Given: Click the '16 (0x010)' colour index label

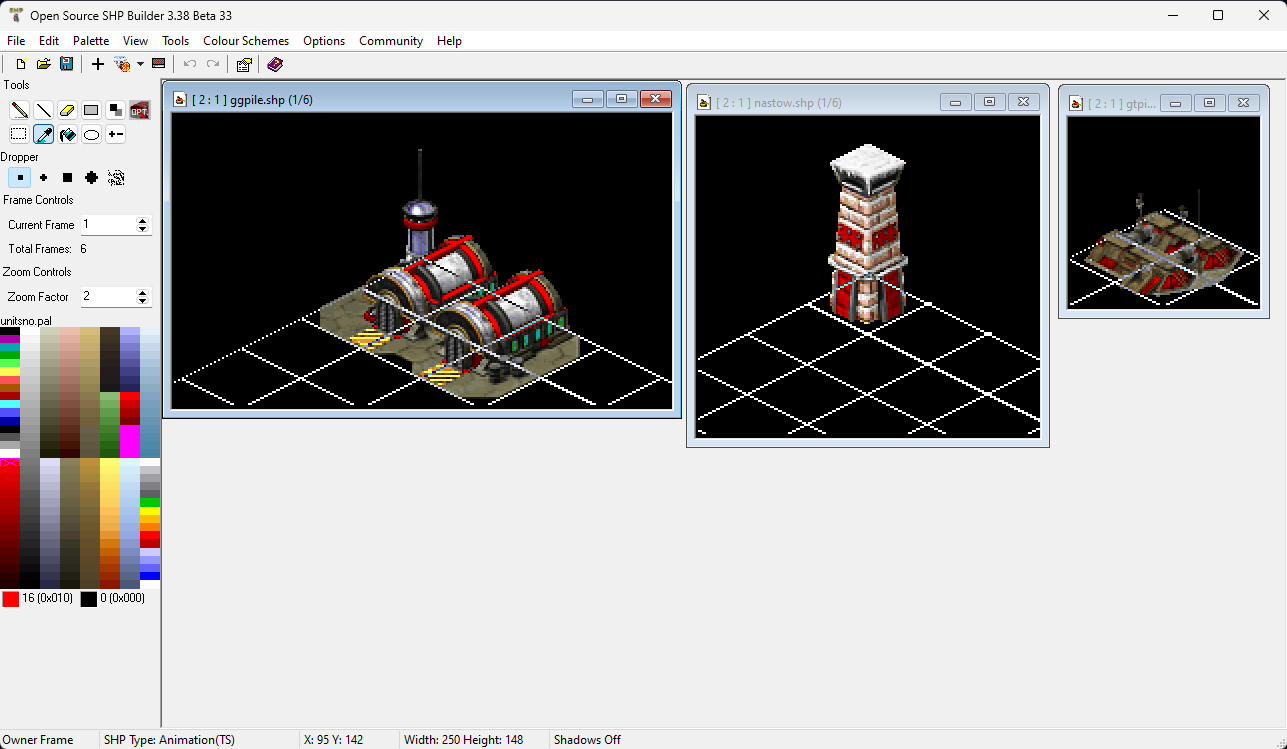Looking at the screenshot, I should point(47,598).
